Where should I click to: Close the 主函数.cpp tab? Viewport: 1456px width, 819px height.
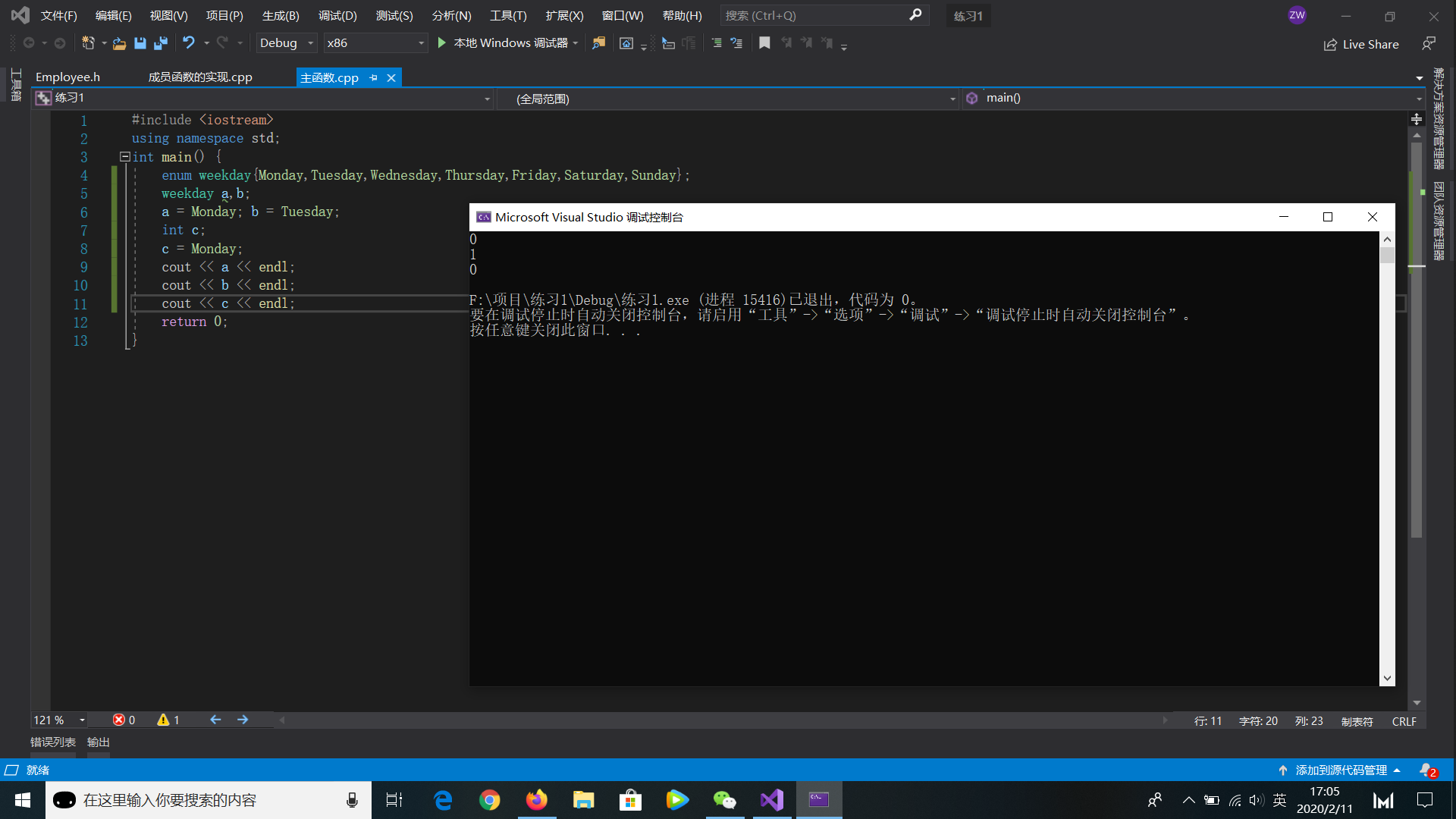tap(391, 77)
